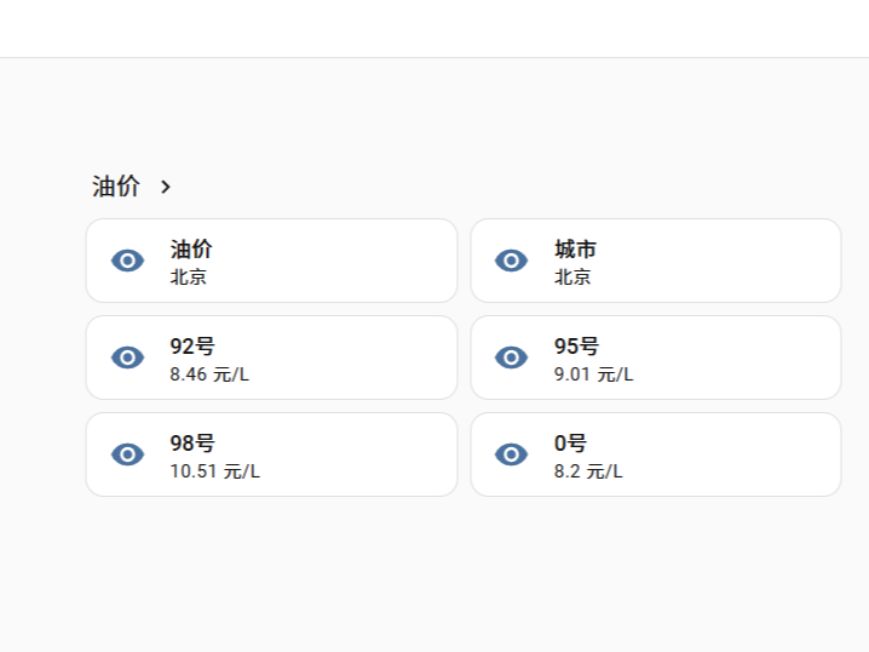Open the 92号 fuel entity label
869x652 pixels.
(x=191, y=347)
